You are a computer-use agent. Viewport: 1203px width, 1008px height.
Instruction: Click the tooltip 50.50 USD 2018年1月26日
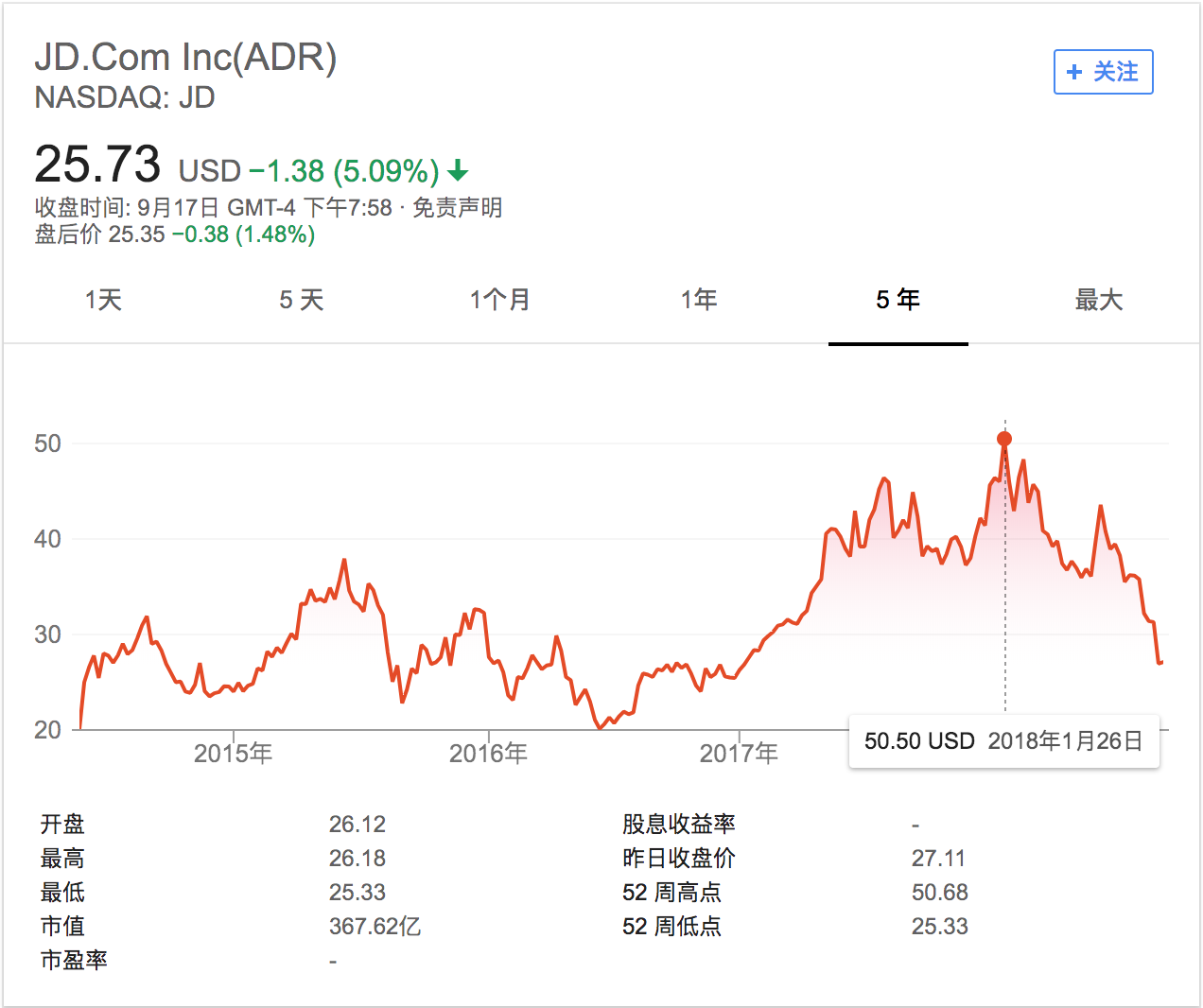[x=1003, y=740]
